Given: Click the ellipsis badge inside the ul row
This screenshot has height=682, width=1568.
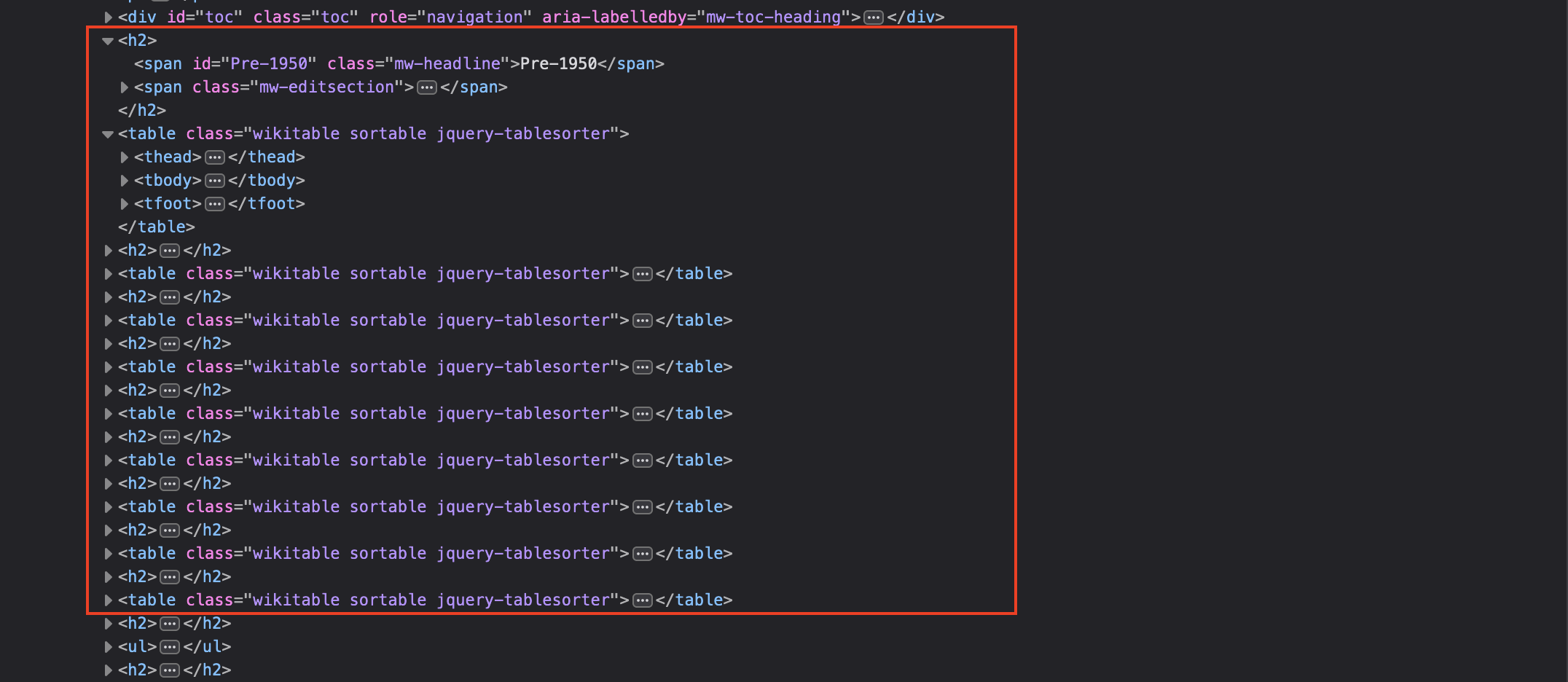Looking at the screenshot, I should click(x=170, y=647).
